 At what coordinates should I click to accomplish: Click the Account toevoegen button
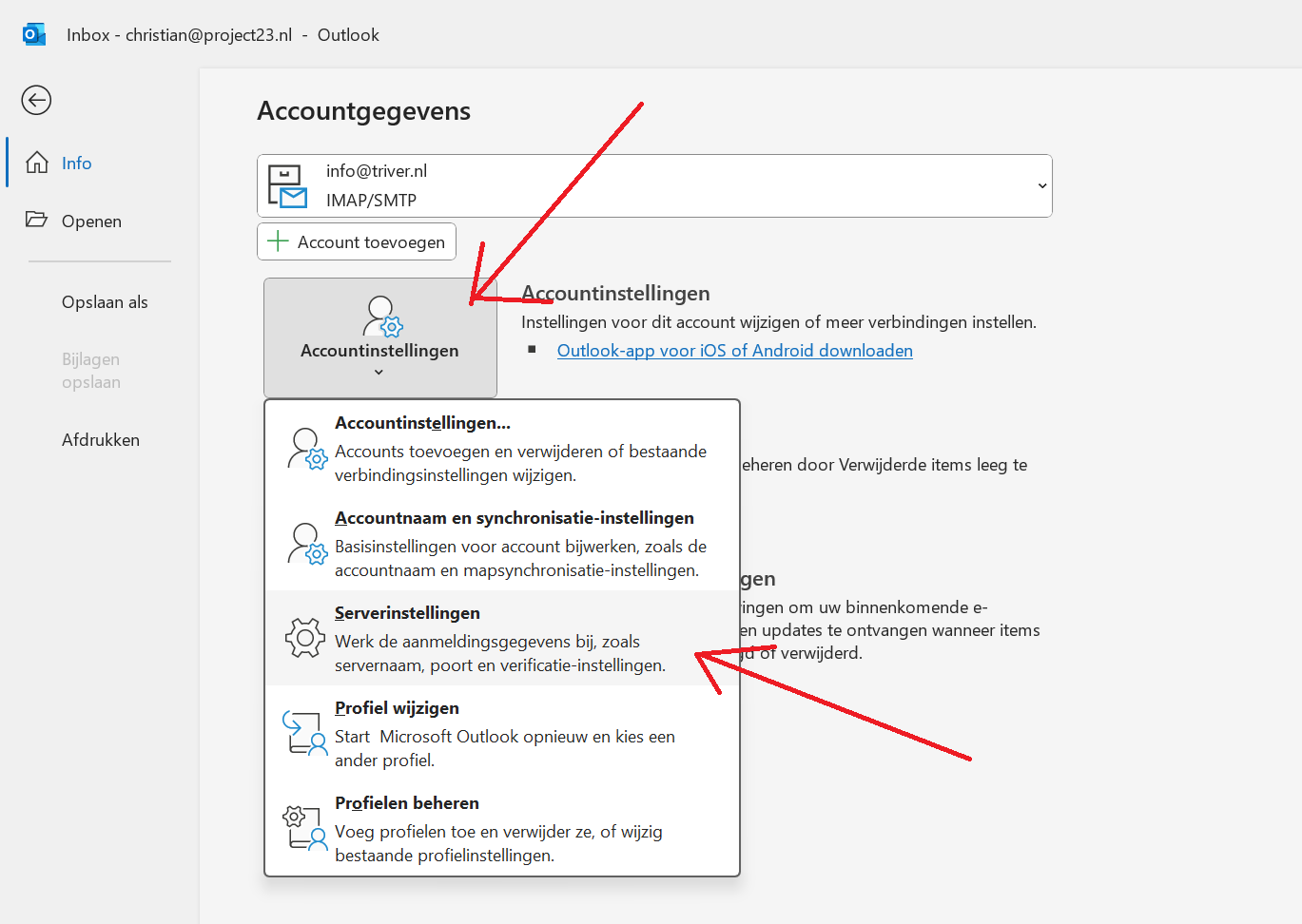tap(357, 241)
